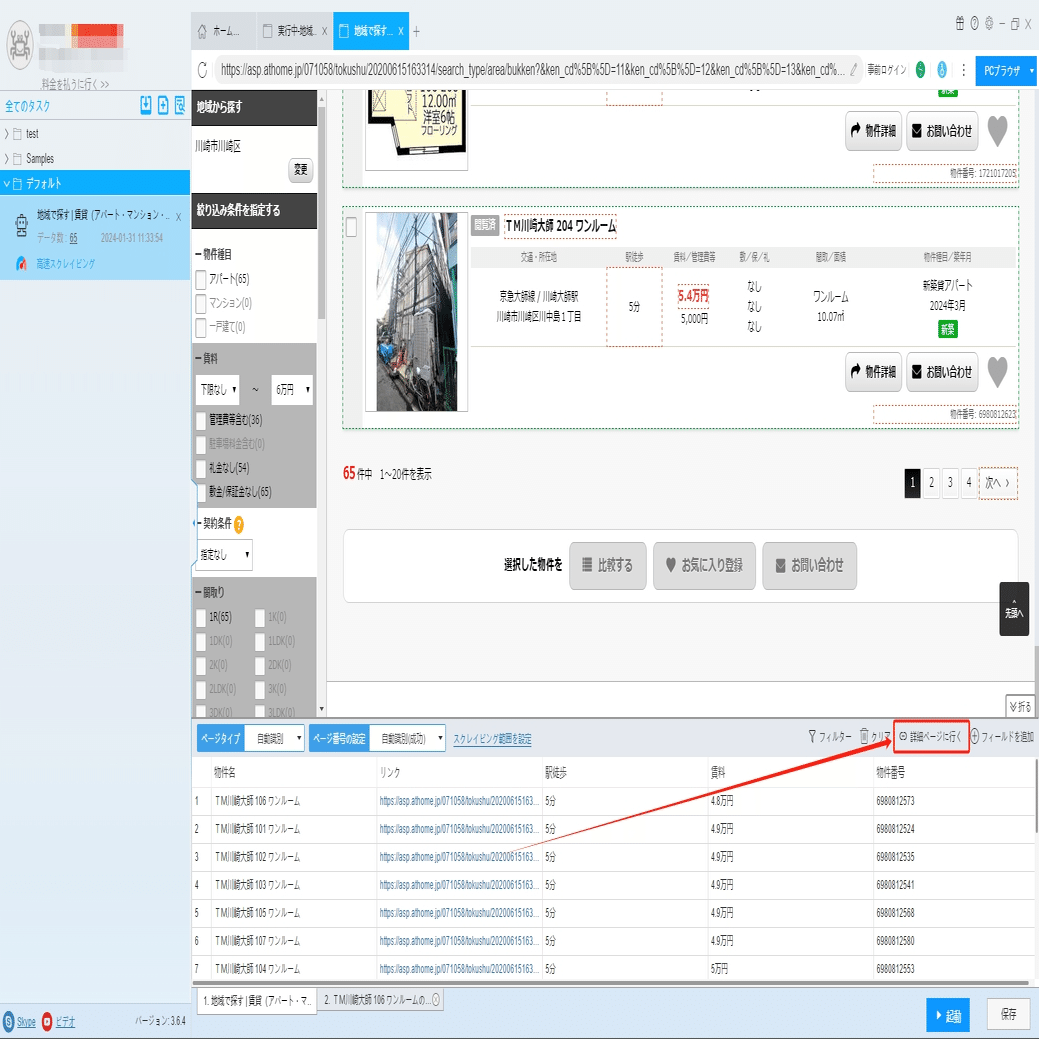Expand the test folder
Image resolution: width=1039 pixels, height=1039 pixels.
pos(7,134)
